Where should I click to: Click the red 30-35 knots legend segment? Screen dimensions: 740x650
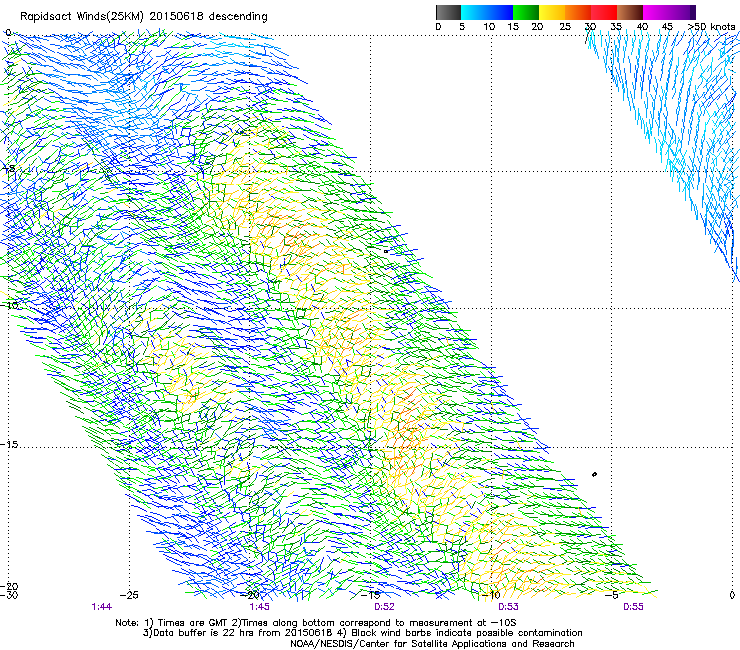pyautogui.click(x=604, y=12)
